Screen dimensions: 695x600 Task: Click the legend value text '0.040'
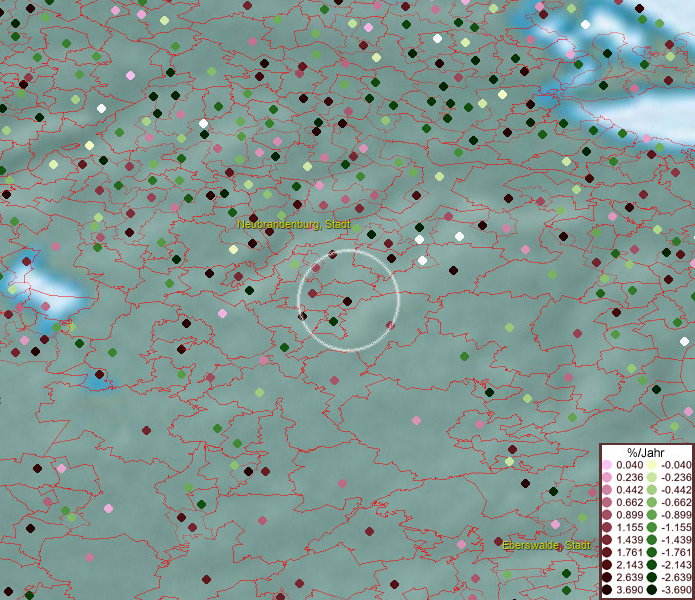629,465
